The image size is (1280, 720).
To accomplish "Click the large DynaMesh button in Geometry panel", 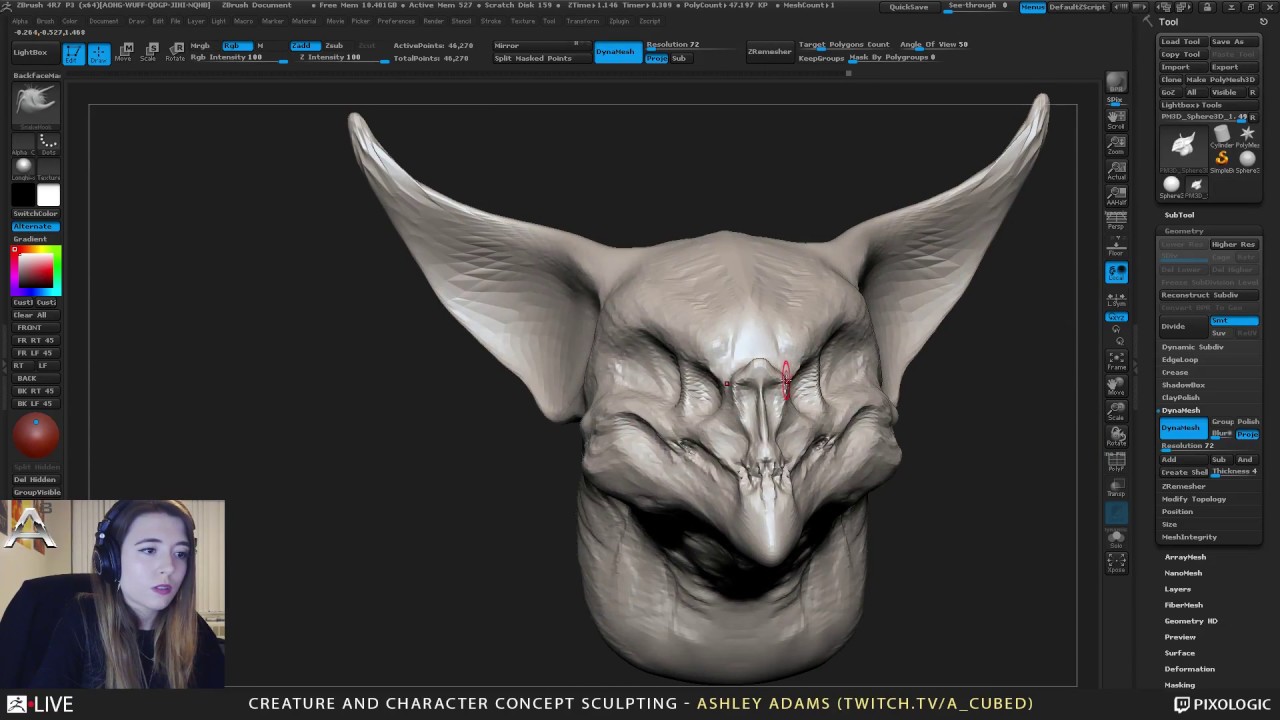I will pyautogui.click(x=1183, y=428).
